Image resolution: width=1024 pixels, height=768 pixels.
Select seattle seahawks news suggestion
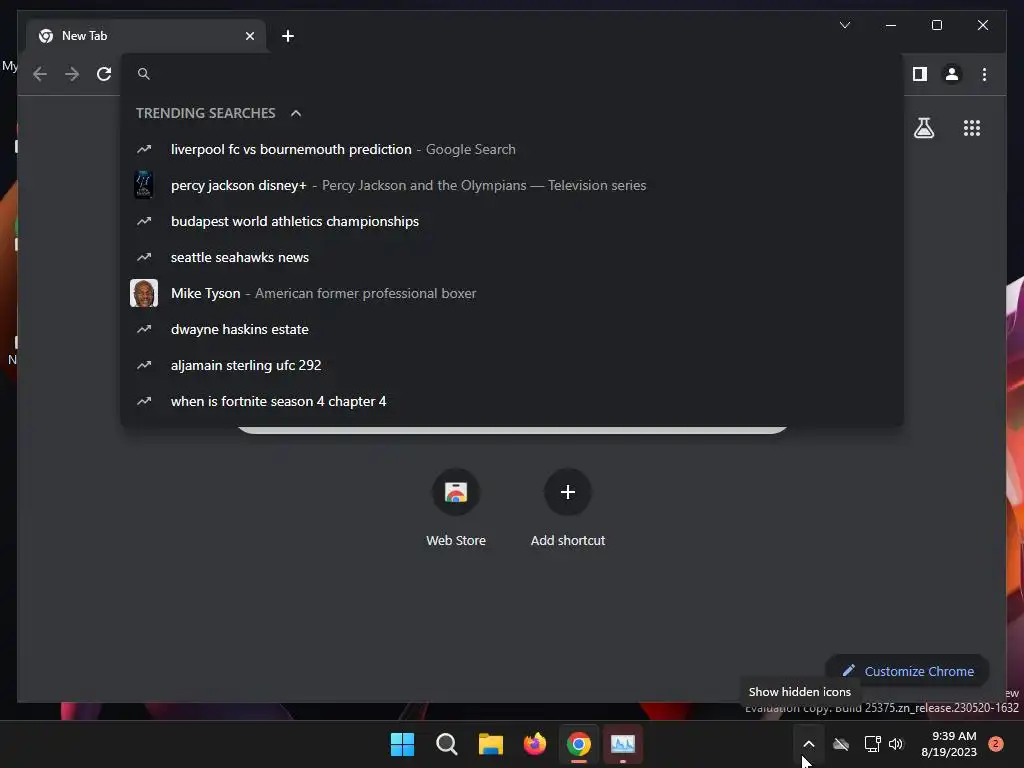click(512, 257)
